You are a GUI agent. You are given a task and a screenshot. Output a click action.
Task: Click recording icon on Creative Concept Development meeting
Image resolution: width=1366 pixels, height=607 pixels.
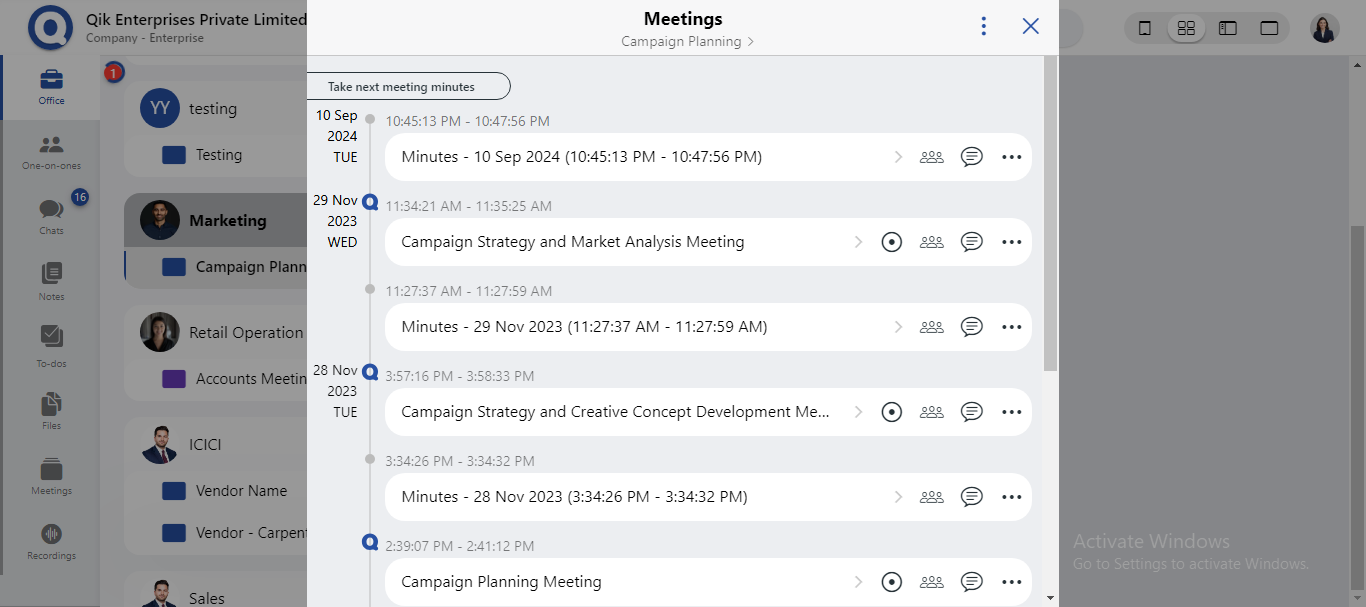point(892,412)
